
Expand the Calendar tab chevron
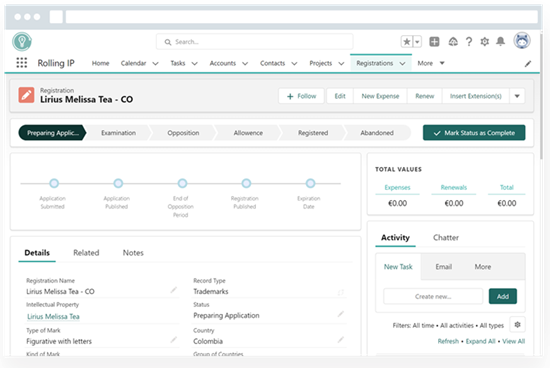point(155,63)
